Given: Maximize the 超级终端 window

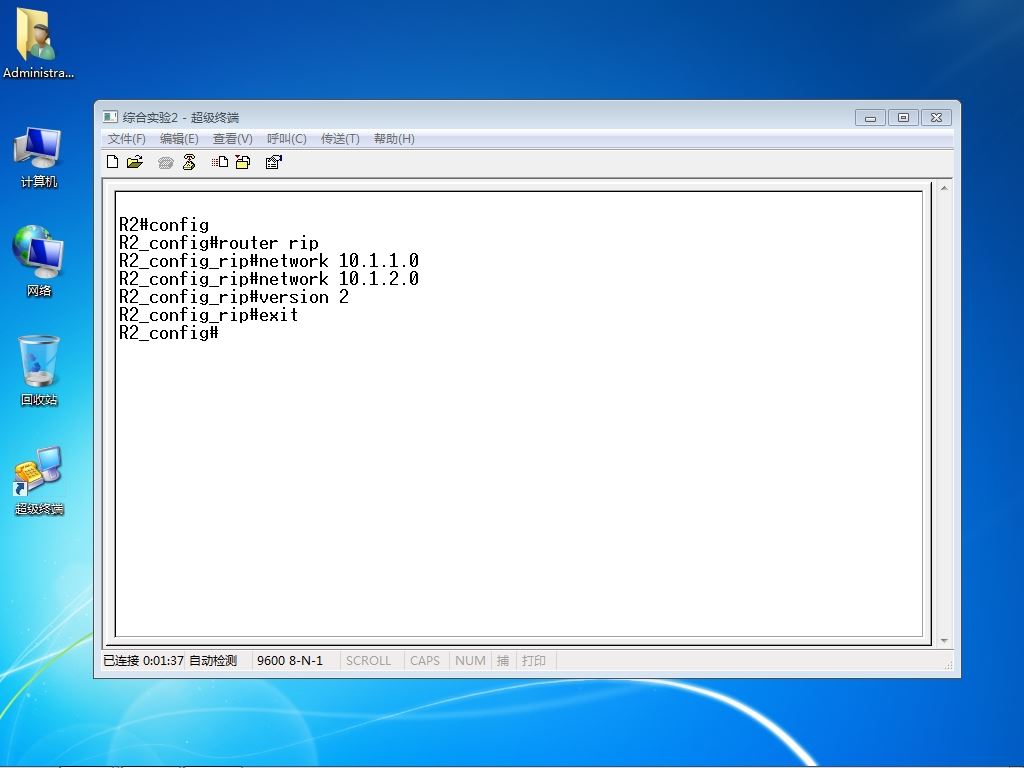Looking at the screenshot, I should click(903, 118).
